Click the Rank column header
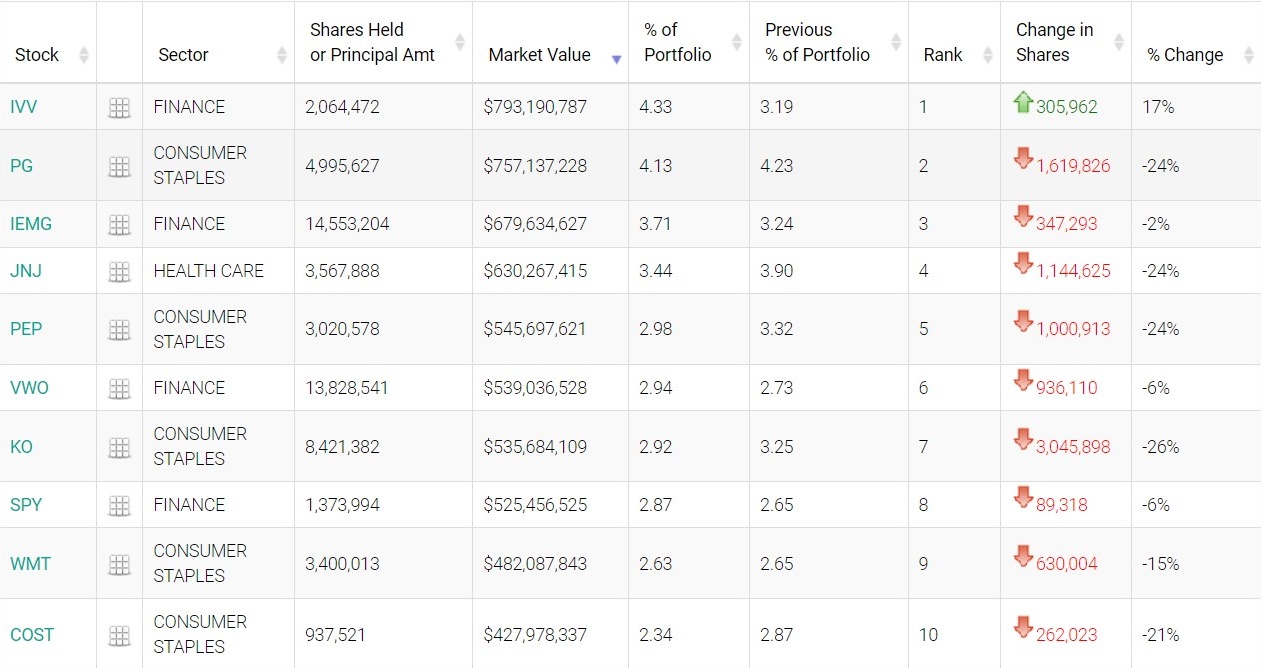Screen dimensions: 1261x668 click(943, 55)
